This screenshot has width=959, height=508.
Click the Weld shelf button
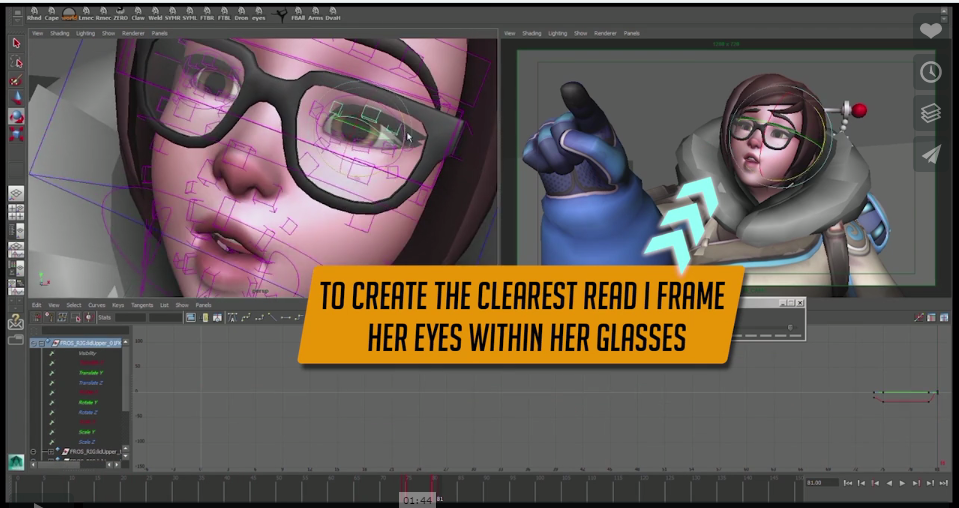(x=155, y=14)
